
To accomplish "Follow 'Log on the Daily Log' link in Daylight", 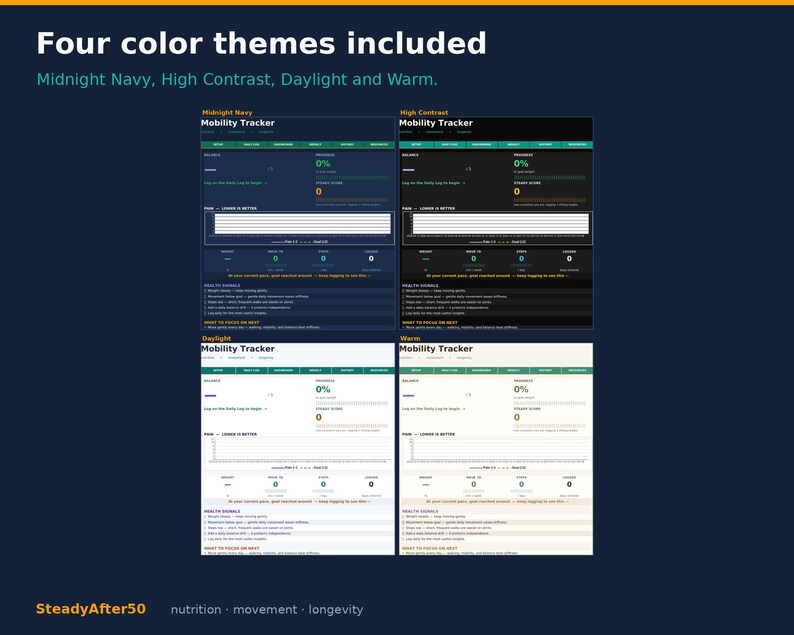I will pos(235,409).
